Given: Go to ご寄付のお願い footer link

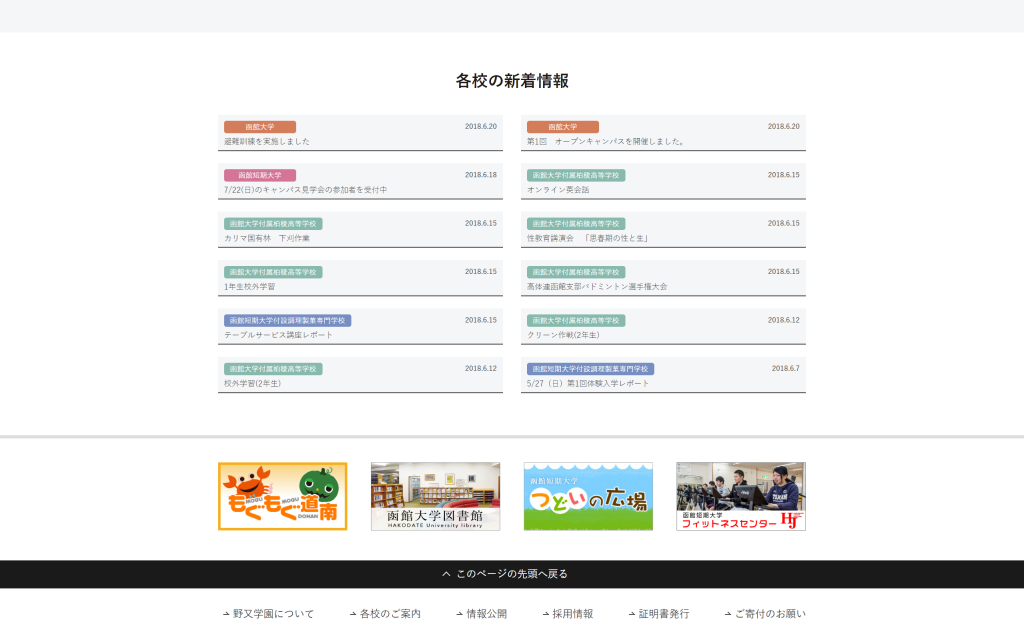Looking at the screenshot, I should 765,614.
